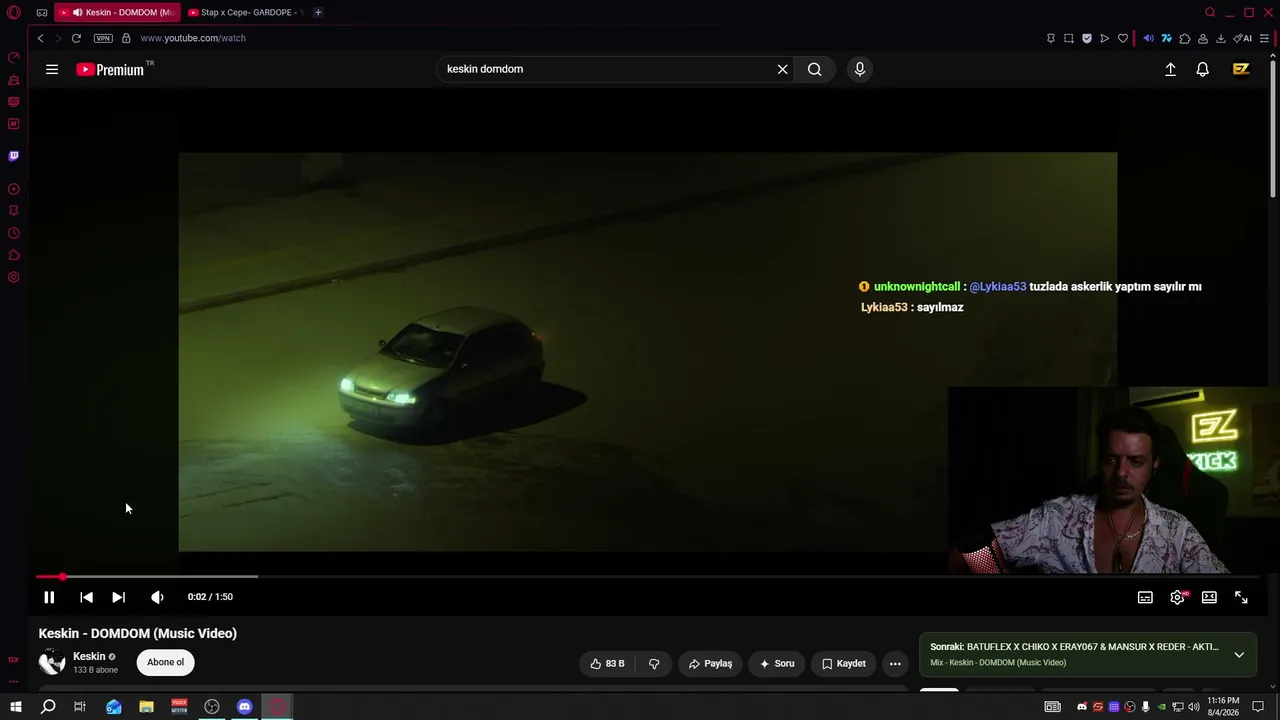Open the sidebar settings gear

click(14, 277)
